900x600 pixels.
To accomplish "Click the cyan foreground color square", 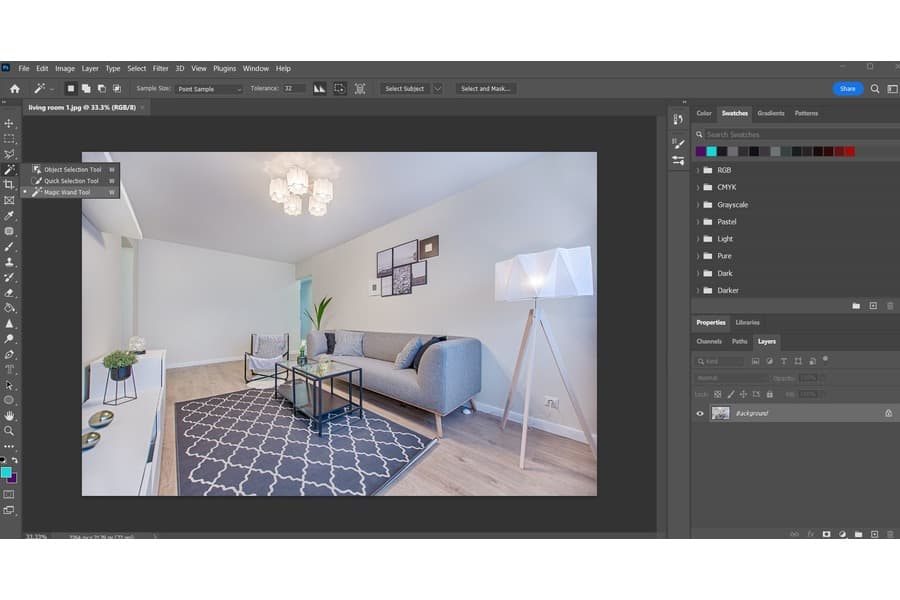I will click(6, 472).
